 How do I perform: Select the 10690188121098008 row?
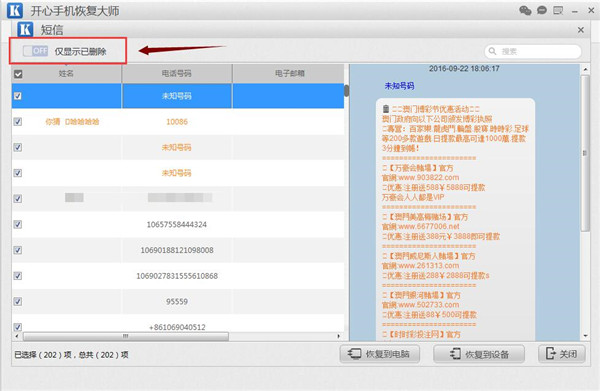click(x=178, y=250)
